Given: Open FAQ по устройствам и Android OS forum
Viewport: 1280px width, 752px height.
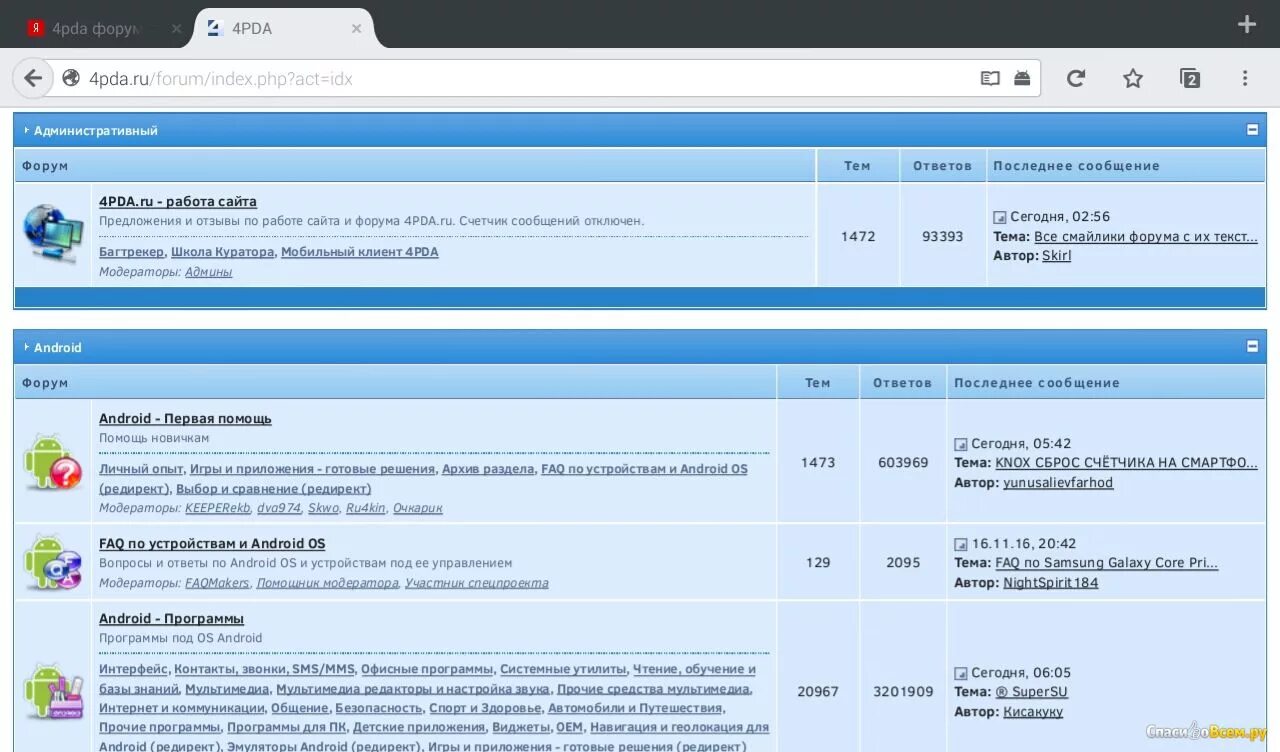Looking at the screenshot, I should [x=212, y=544].
